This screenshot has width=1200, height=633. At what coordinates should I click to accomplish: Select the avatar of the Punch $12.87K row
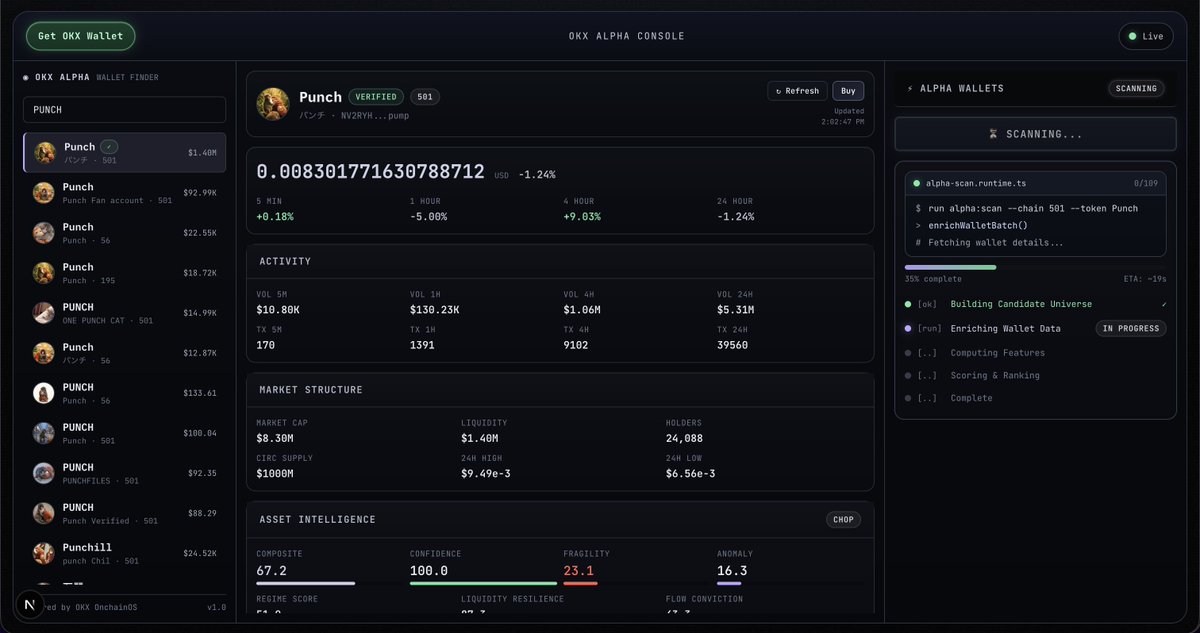point(43,353)
